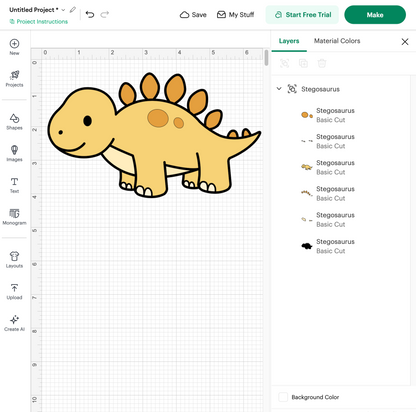Select the black silhouette Stegosaurus layer thumbnail
This screenshot has width=416, height=412.
307,246
